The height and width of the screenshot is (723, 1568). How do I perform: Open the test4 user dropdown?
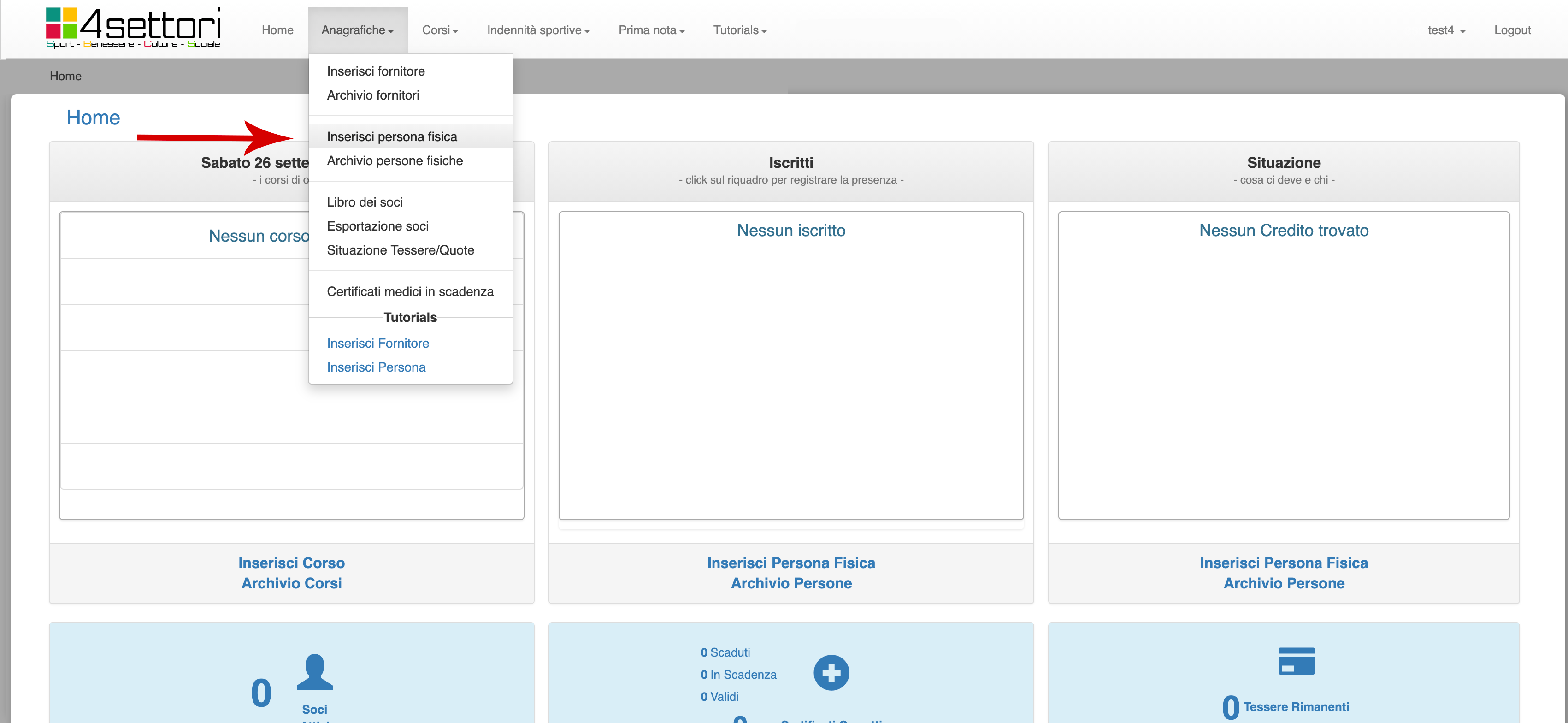(1446, 30)
